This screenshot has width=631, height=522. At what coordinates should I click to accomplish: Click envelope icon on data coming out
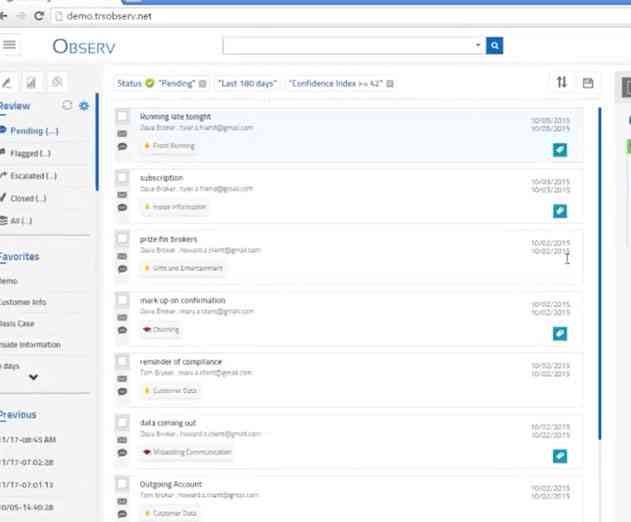click(122, 440)
